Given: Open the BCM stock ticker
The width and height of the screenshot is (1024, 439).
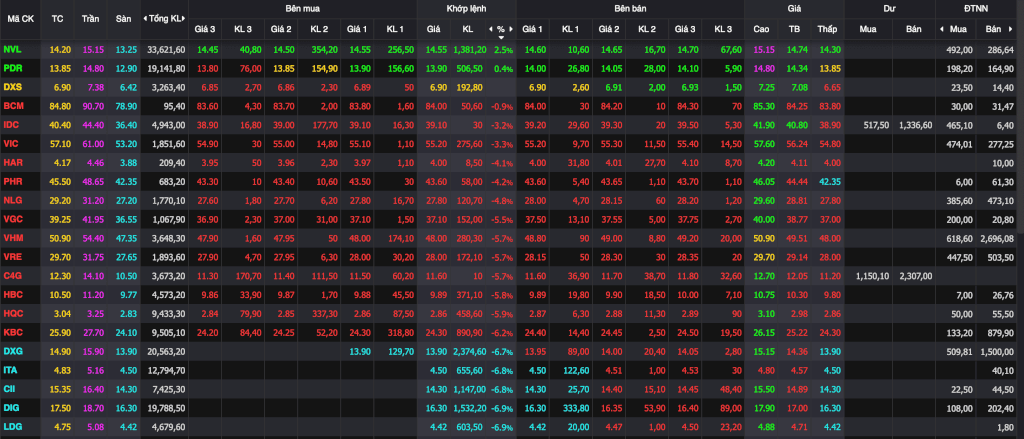Looking at the screenshot, I should [x=12, y=106].
